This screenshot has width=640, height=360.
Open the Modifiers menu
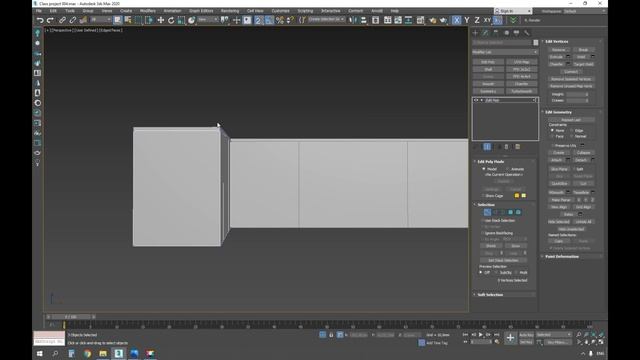click(148, 11)
